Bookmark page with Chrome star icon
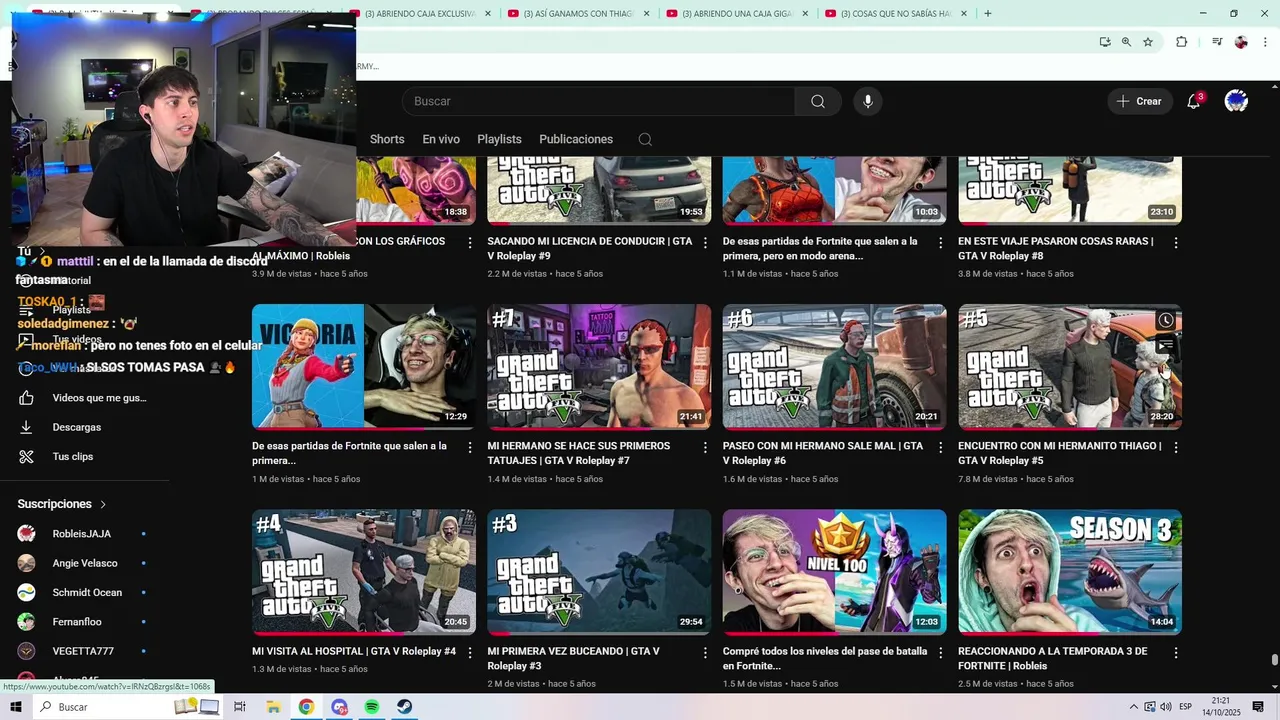This screenshot has width=1280, height=720. point(1148,42)
